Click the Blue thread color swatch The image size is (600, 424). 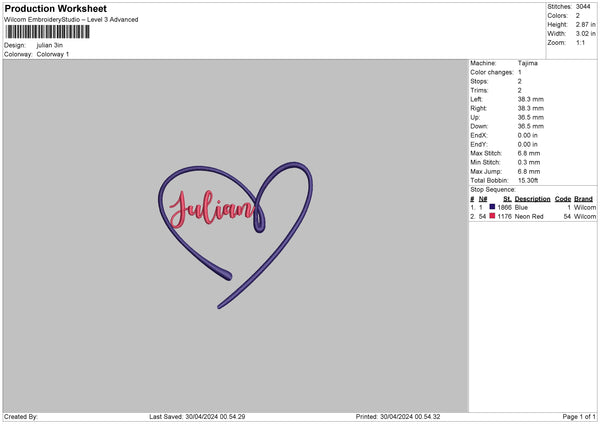click(x=492, y=207)
